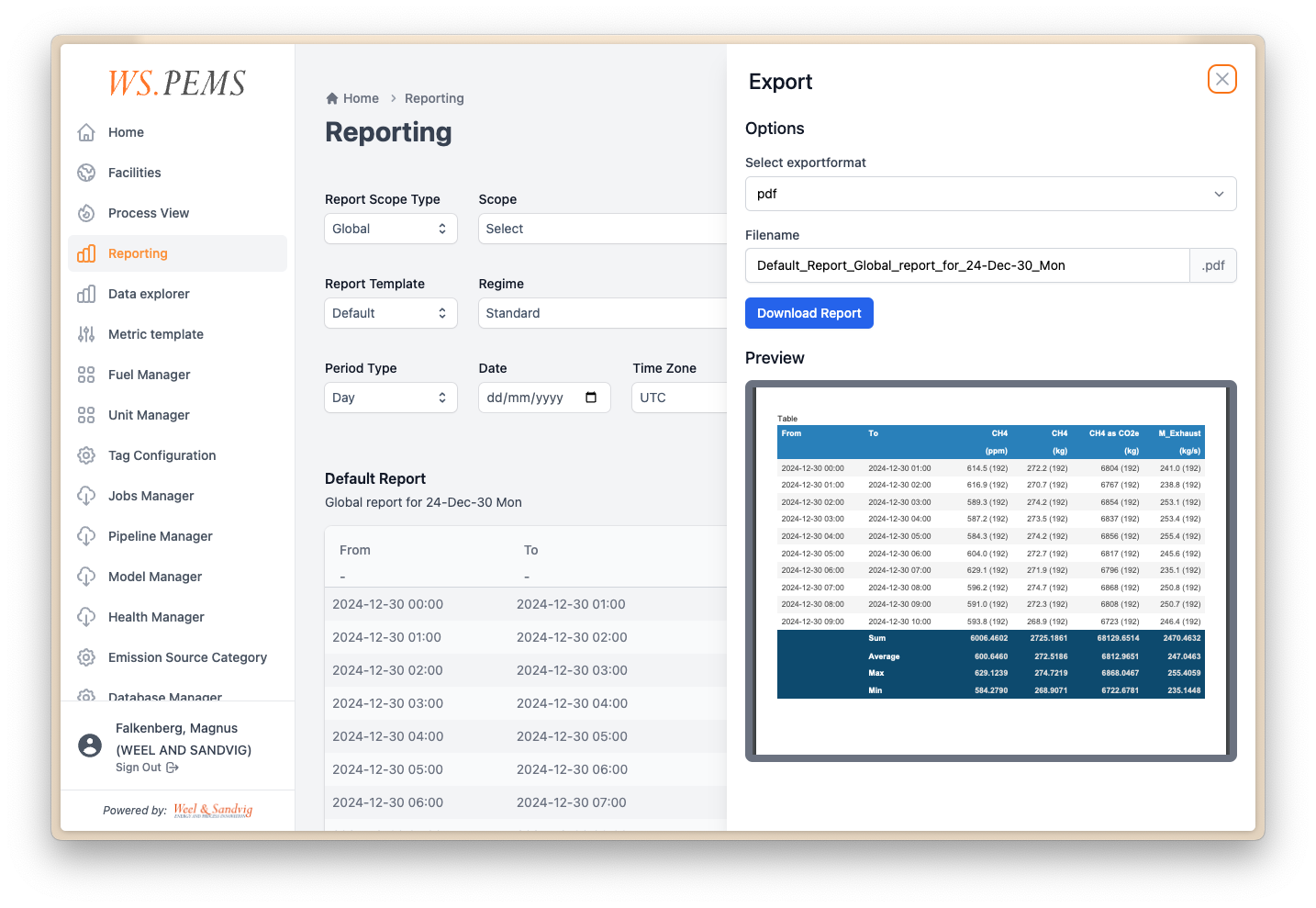Open the date picker calendar icon
1316x908 pixels.
point(591,398)
